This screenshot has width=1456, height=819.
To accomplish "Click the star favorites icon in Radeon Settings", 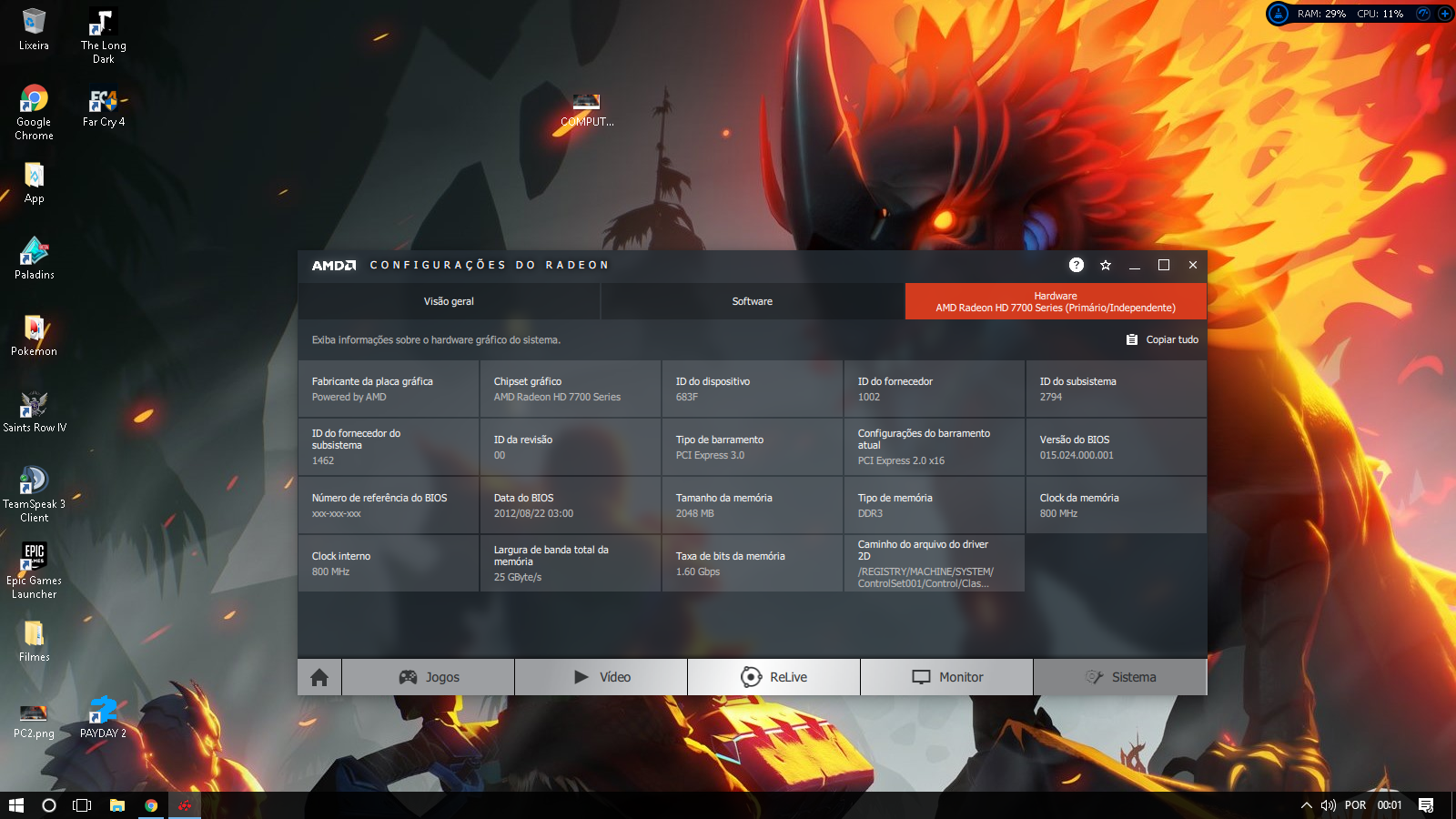I will click(1106, 265).
